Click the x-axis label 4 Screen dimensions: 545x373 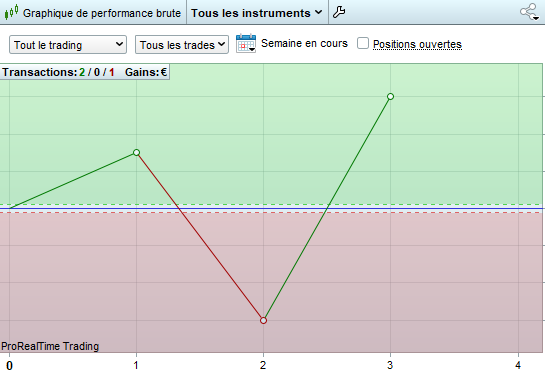click(x=518, y=365)
